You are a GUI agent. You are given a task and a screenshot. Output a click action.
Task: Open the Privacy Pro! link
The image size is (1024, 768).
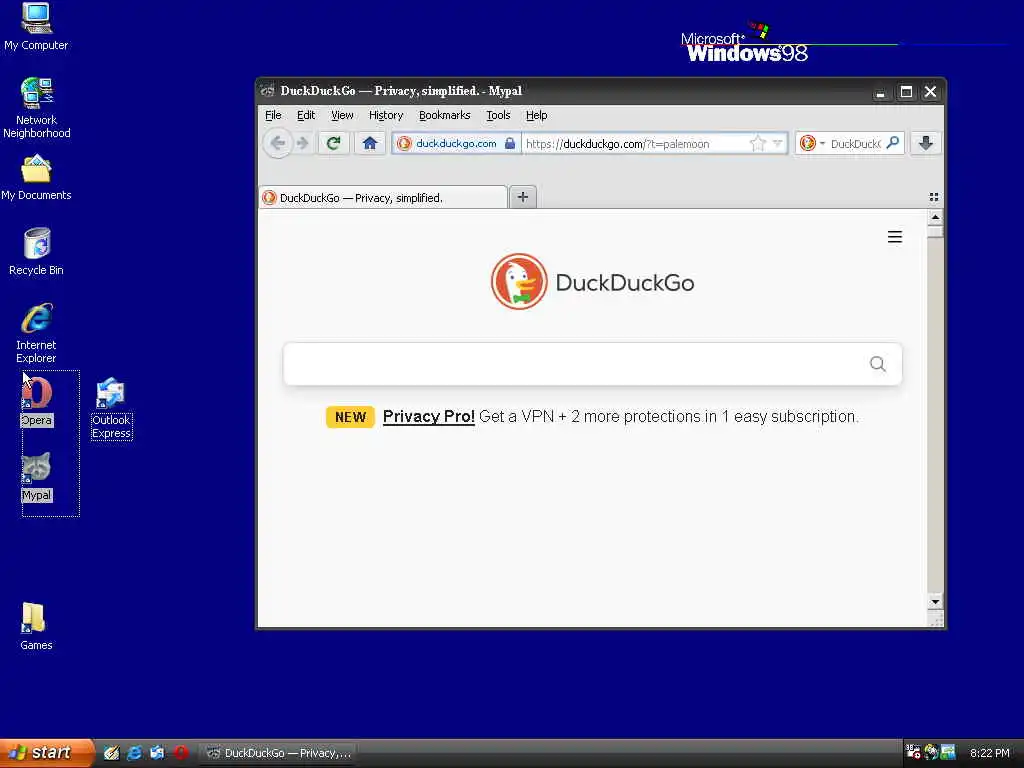click(x=428, y=417)
